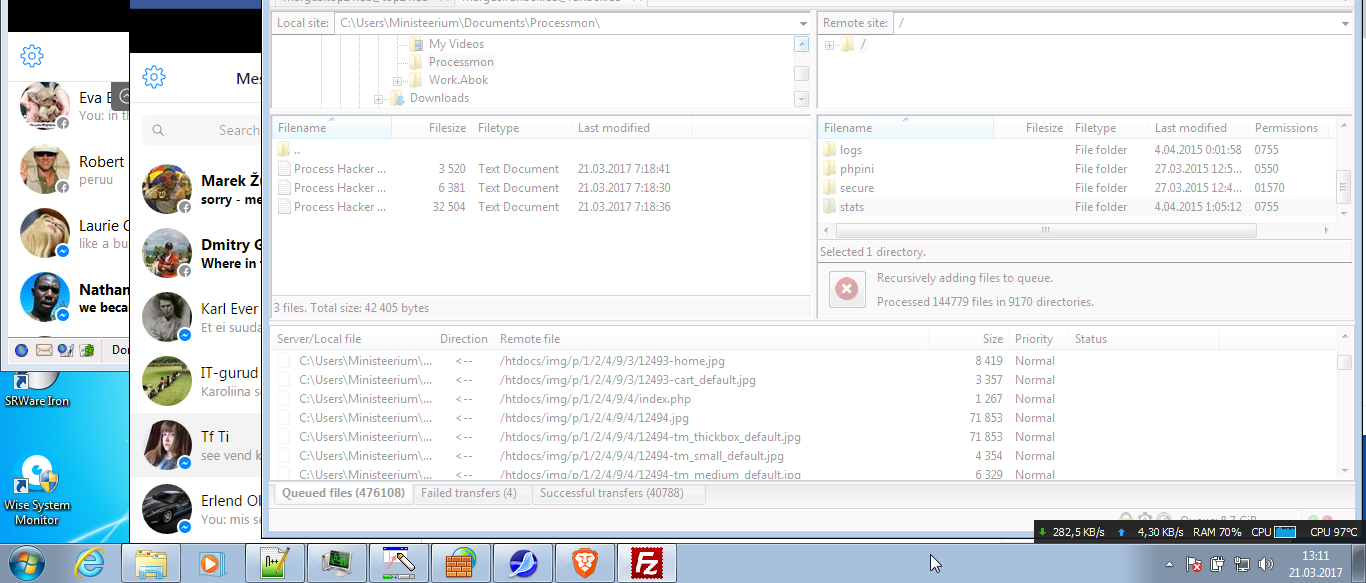Select queued /htdocs/img/p/1/2/4/9/4/index.php row

(x=805, y=399)
